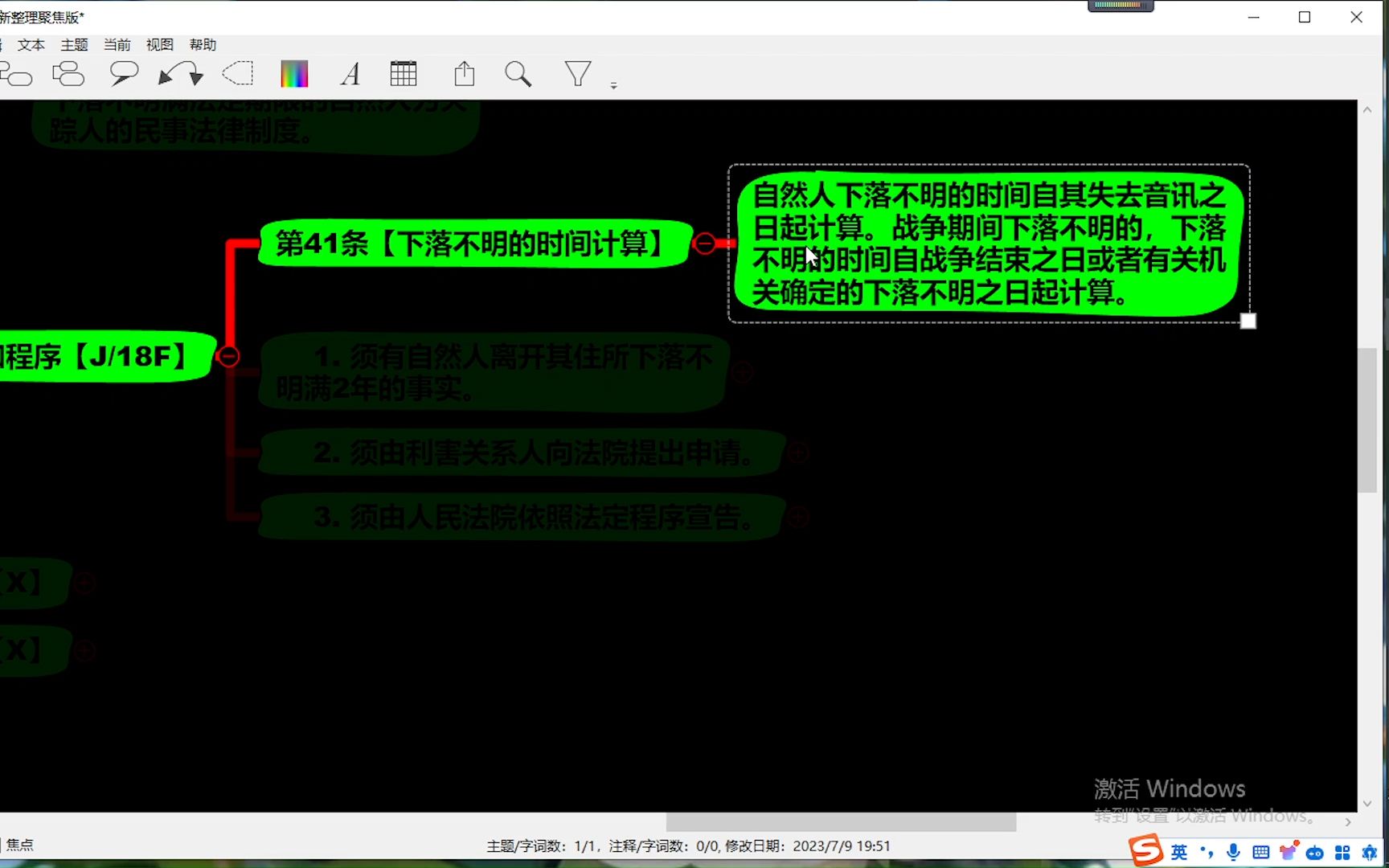
Task: Click the vertical scrollbar thumb
Action: coord(1367,420)
